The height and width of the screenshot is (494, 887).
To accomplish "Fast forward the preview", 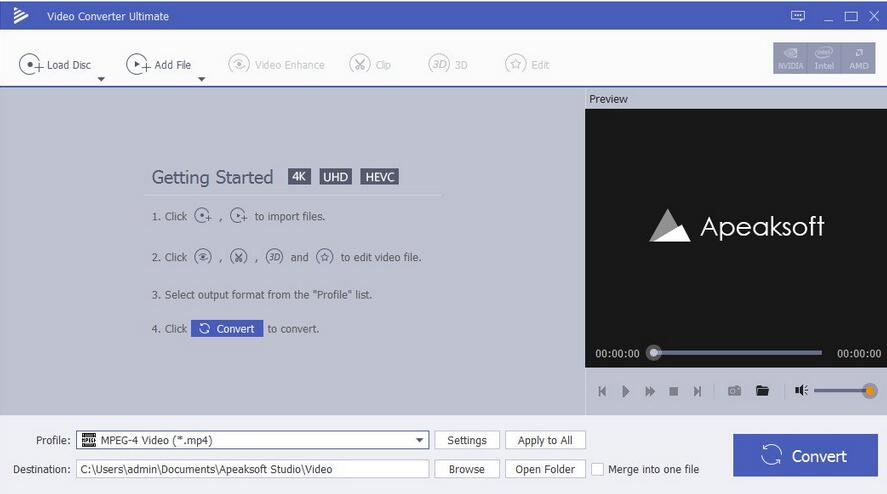I will click(x=650, y=391).
